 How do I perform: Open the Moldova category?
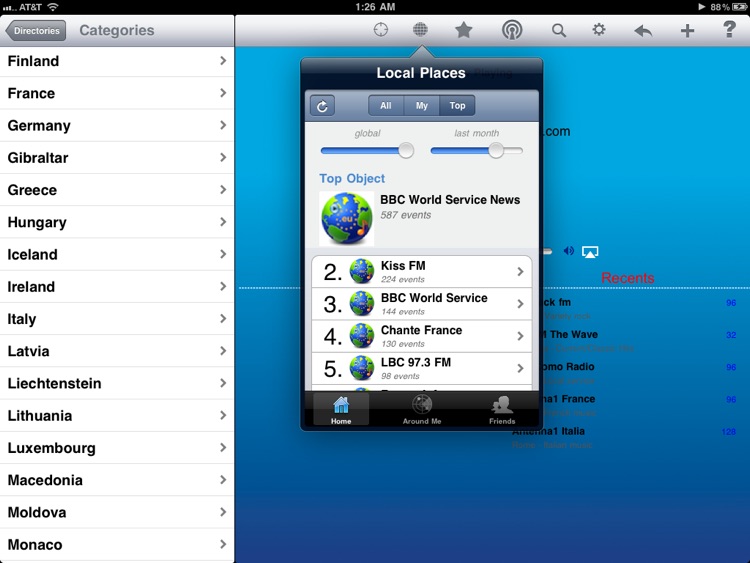pos(117,512)
